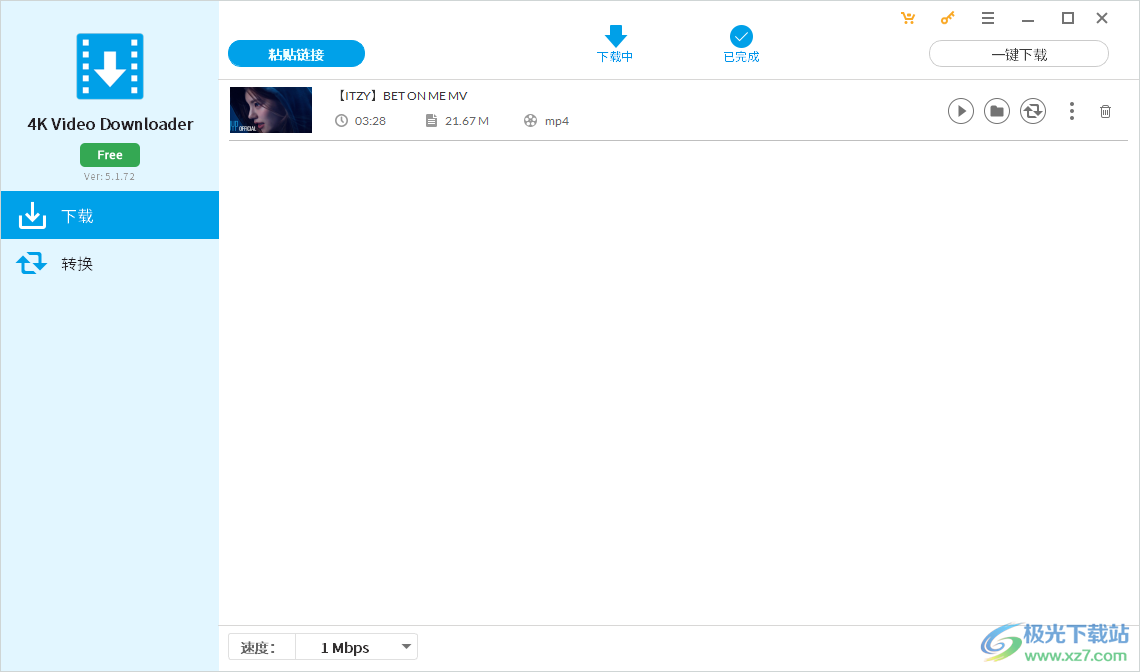Delete the ITZY download entry

point(1105,111)
